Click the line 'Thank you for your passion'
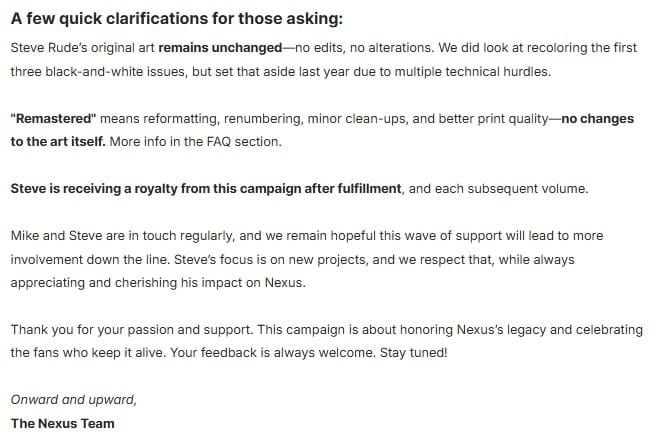 coord(327,330)
